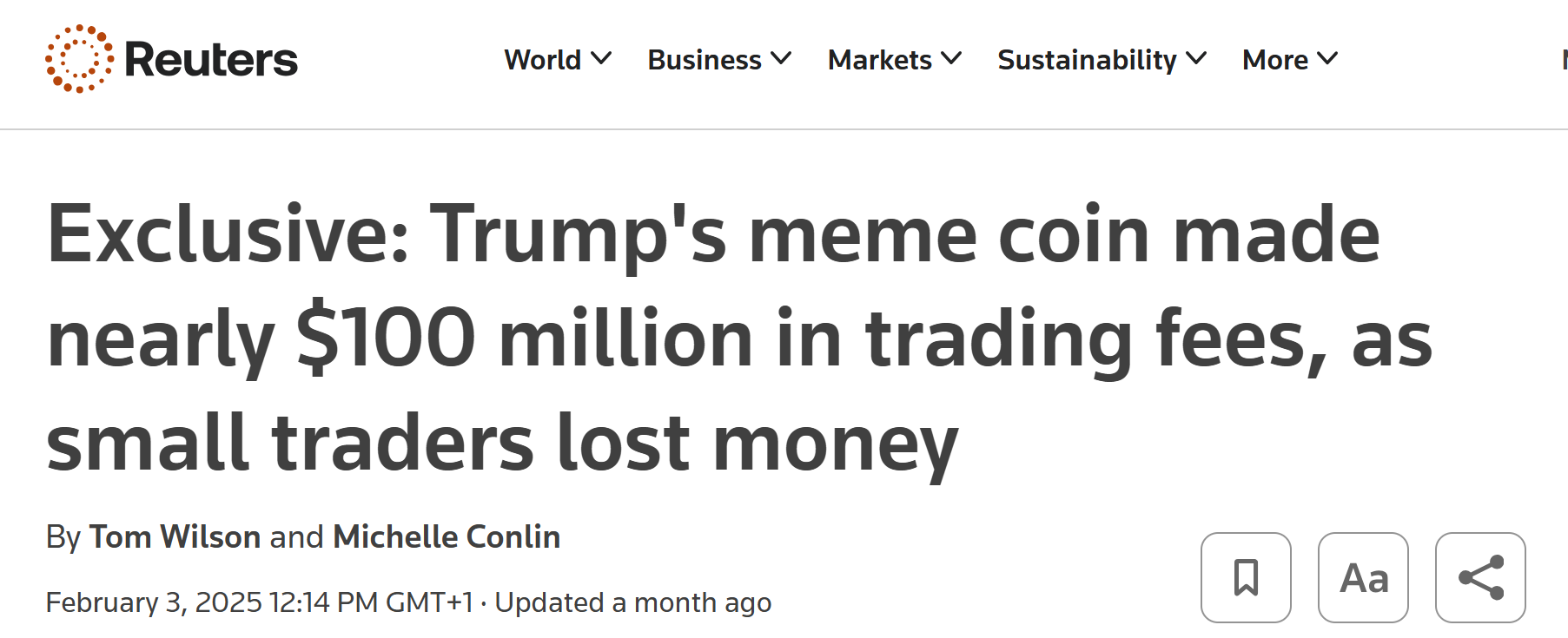The width and height of the screenshot is (1568, 638).
Task: Click the Reuters dotted circle logo
Action: (x=79, y=59)
